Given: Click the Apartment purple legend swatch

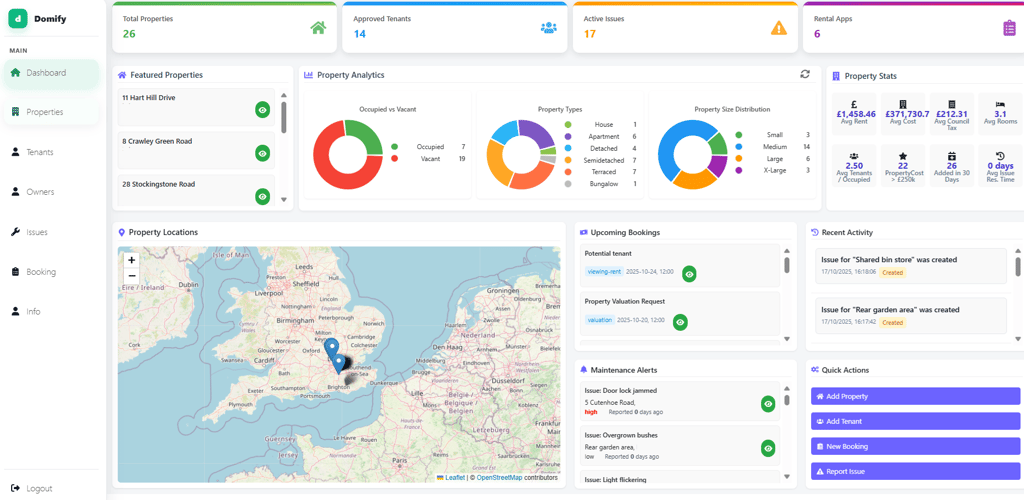Looking at the screenshot, I should pyautogui.click(x=568, y=136).
